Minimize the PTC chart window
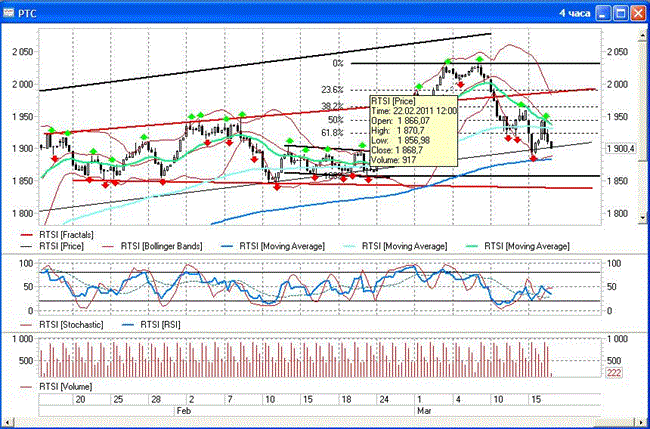 click(602, 13)
